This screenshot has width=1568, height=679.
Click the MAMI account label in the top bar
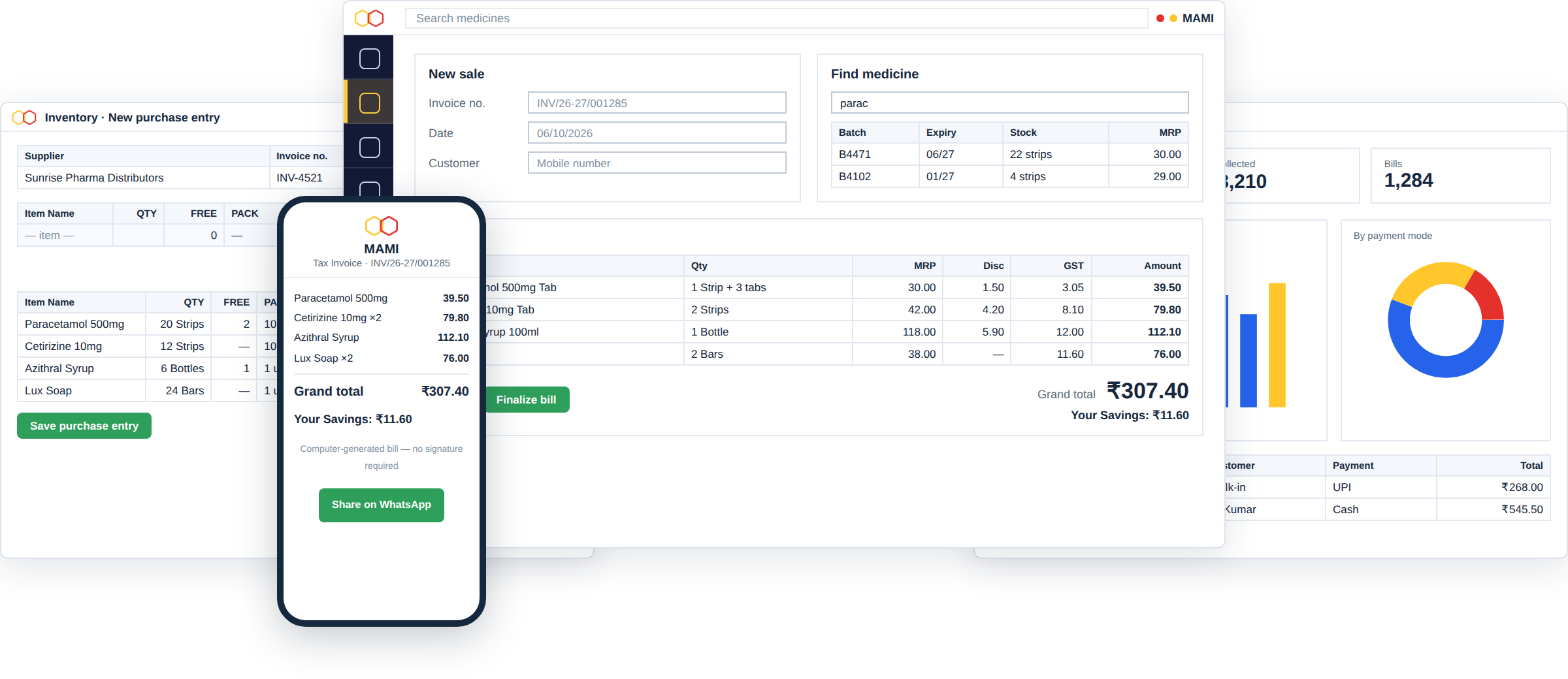(1198, 18)
